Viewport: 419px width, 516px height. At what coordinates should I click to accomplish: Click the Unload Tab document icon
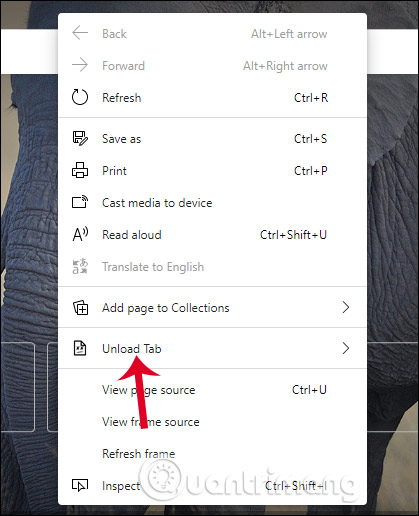coord(80,348)
